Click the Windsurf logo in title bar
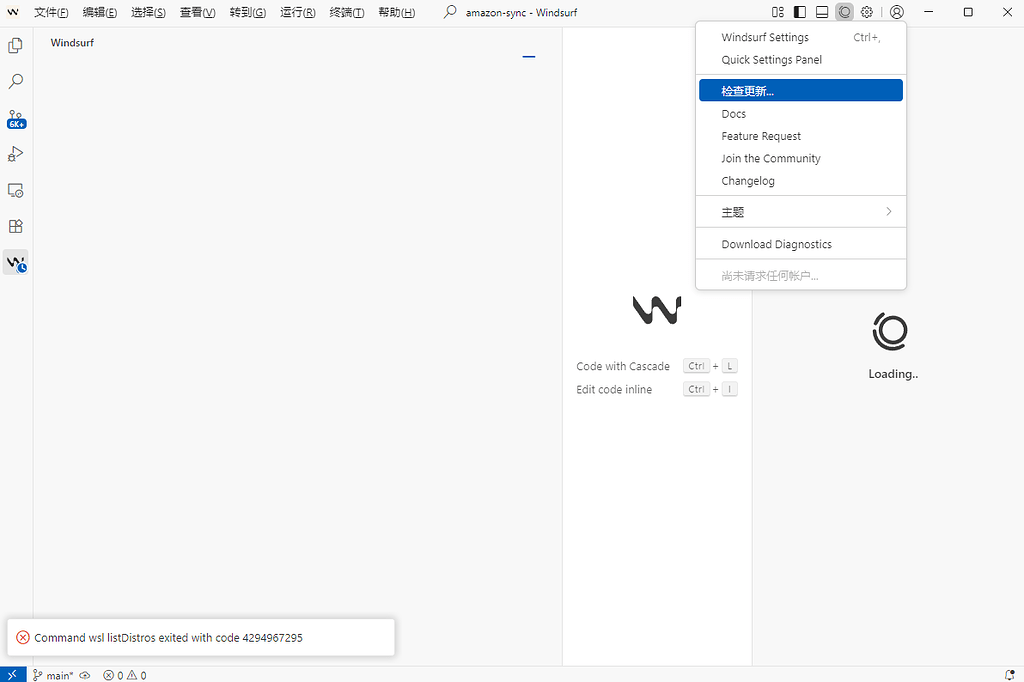The height and width of the screenshot is (682, 1024). pos(13,12)
